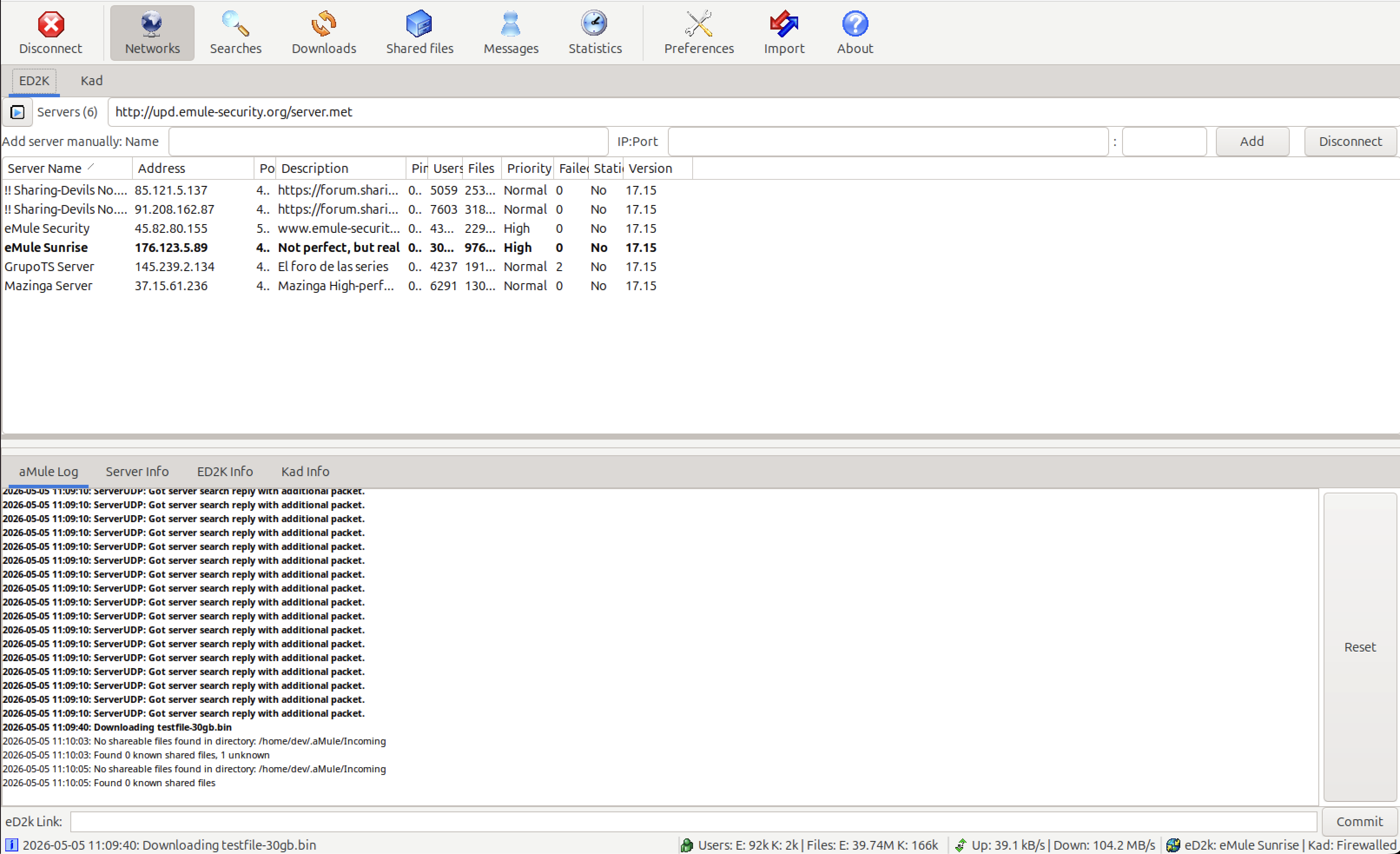Click the Disconnect button beside Add

point(1350,142)
